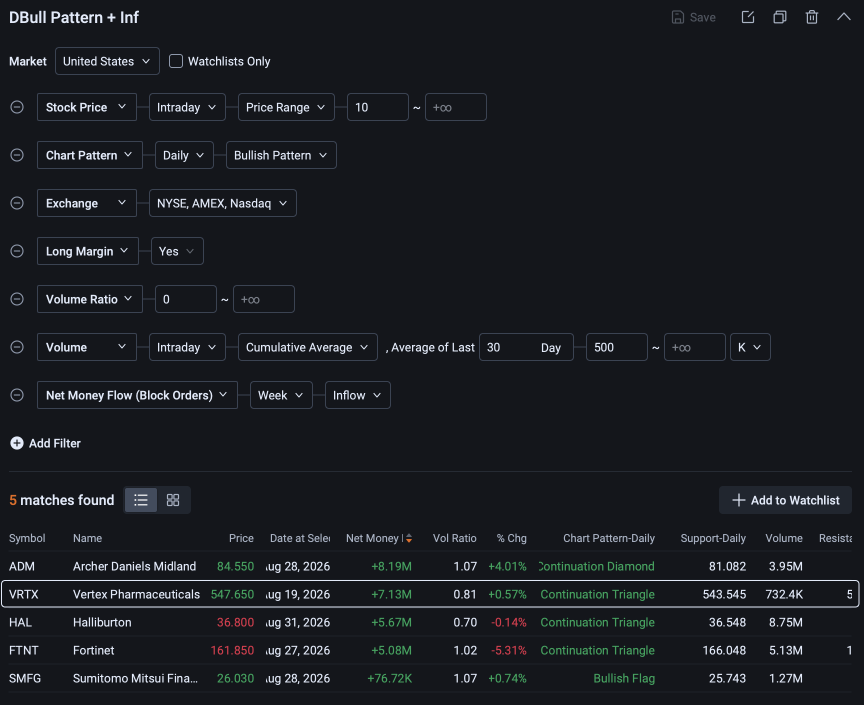This screenshot has height=705, width=864.
Task: Click the duplicate screener icon
Action: [x=780, y=17]
